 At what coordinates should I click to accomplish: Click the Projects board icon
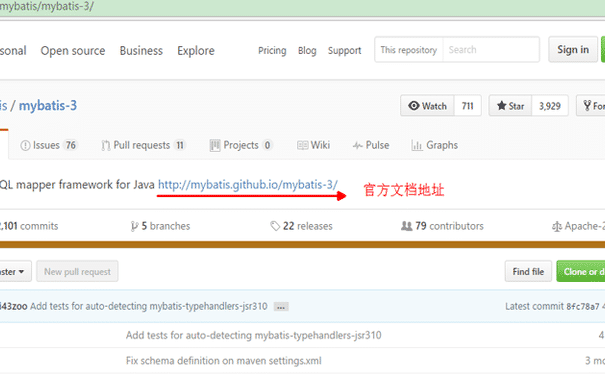click(x=215, y=145)
